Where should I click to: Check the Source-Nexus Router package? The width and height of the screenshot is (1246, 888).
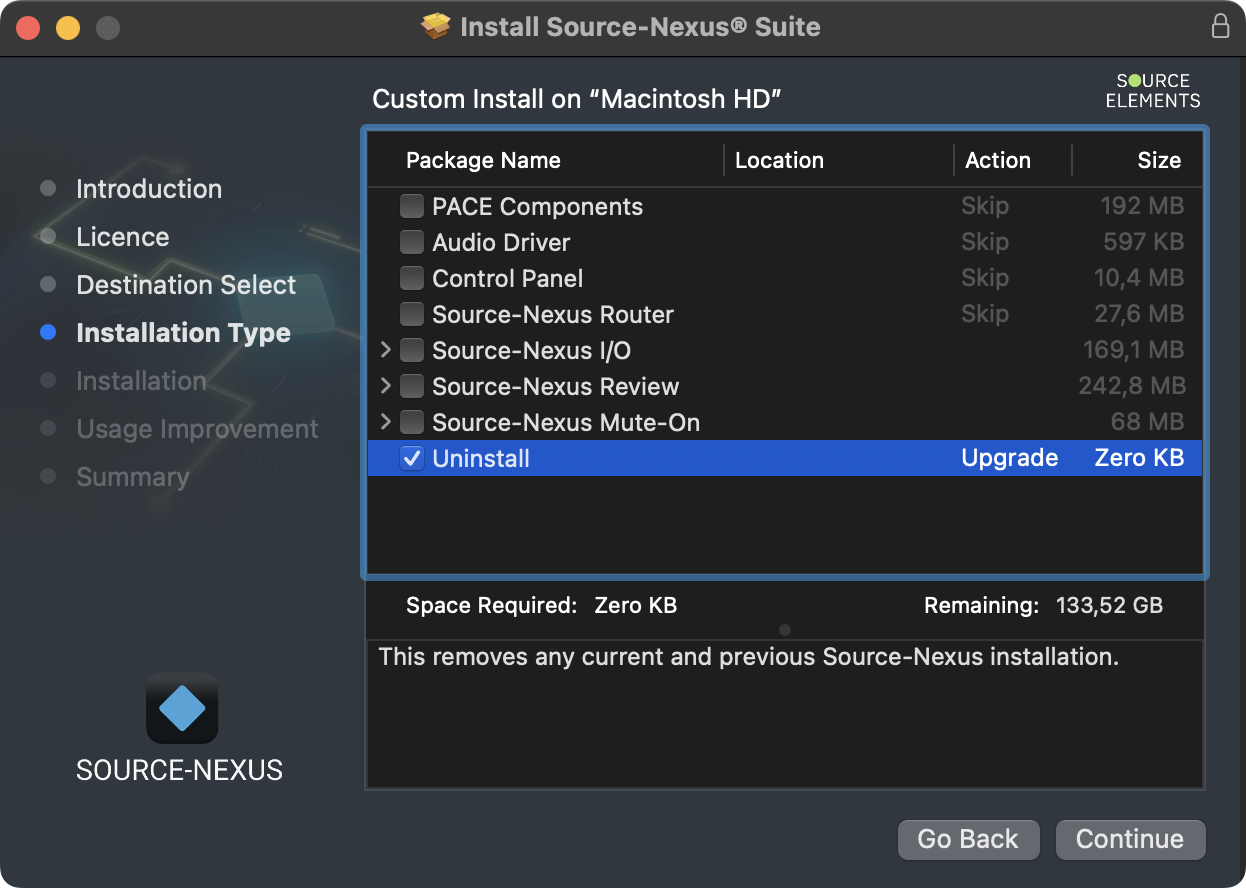[x=412, y=315]
